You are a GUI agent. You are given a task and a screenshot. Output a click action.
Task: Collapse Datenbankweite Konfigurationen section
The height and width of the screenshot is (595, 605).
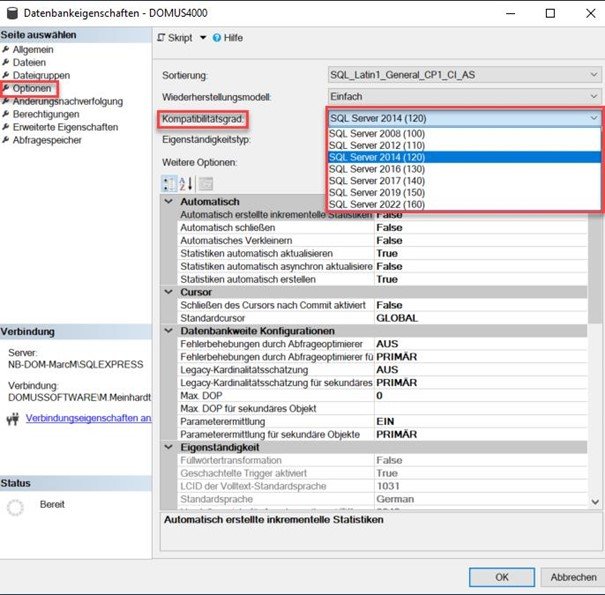click(169, 331)
